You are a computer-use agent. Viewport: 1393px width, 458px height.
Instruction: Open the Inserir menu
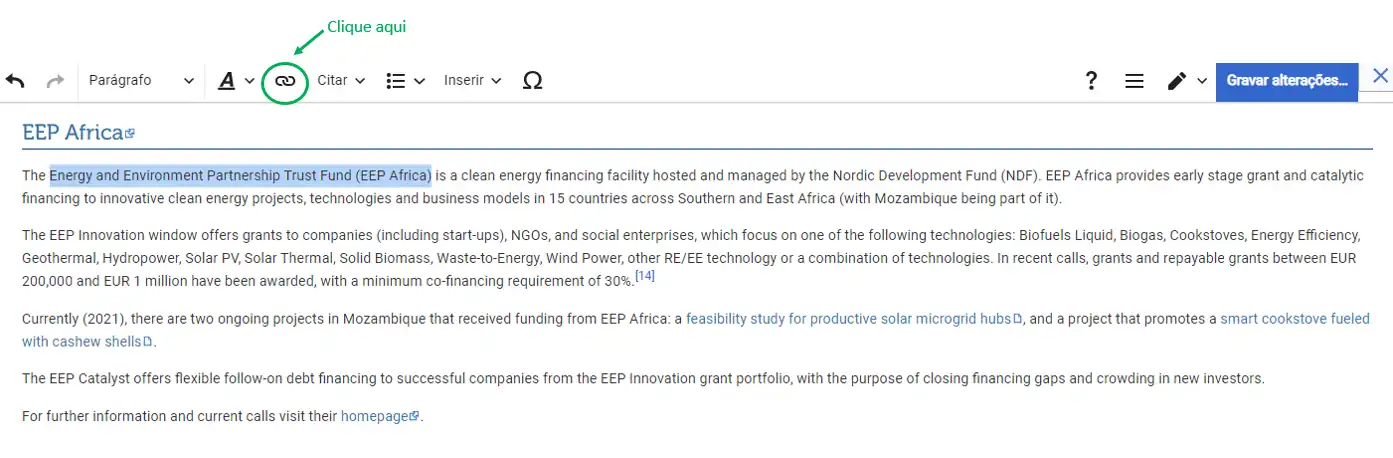[472, 81]
